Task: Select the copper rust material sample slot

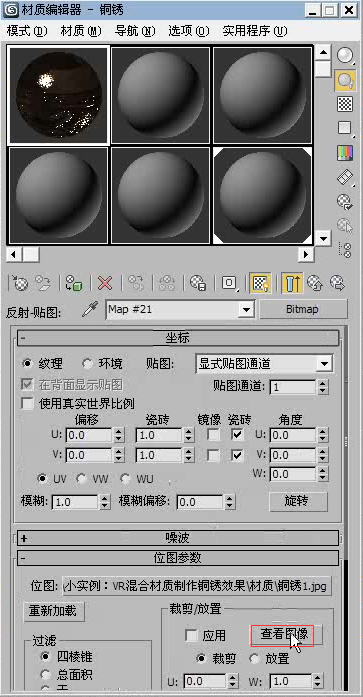Action: tap(58, 95)
